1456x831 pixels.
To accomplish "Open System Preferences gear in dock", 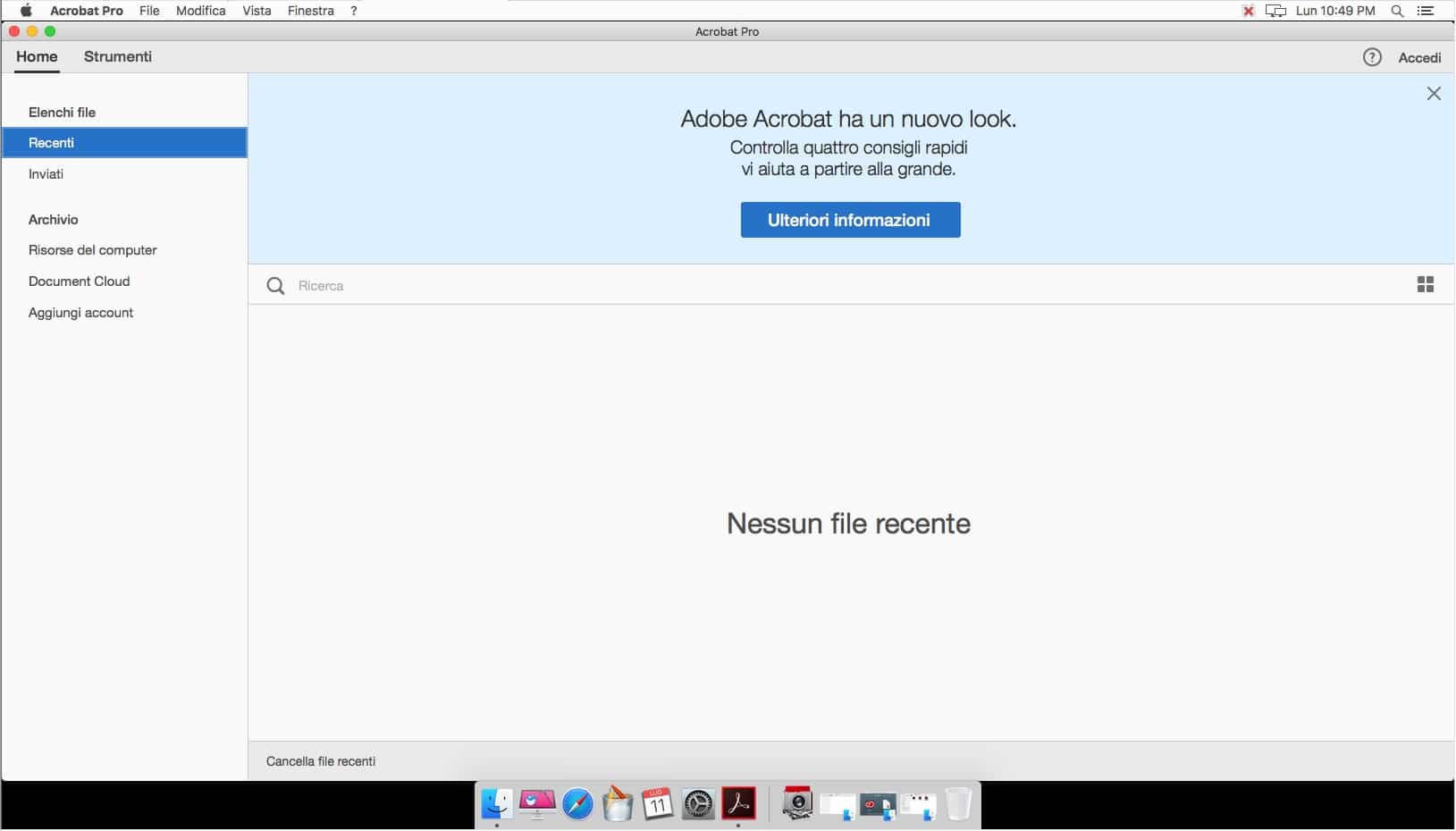I will (x=698, y=804).
